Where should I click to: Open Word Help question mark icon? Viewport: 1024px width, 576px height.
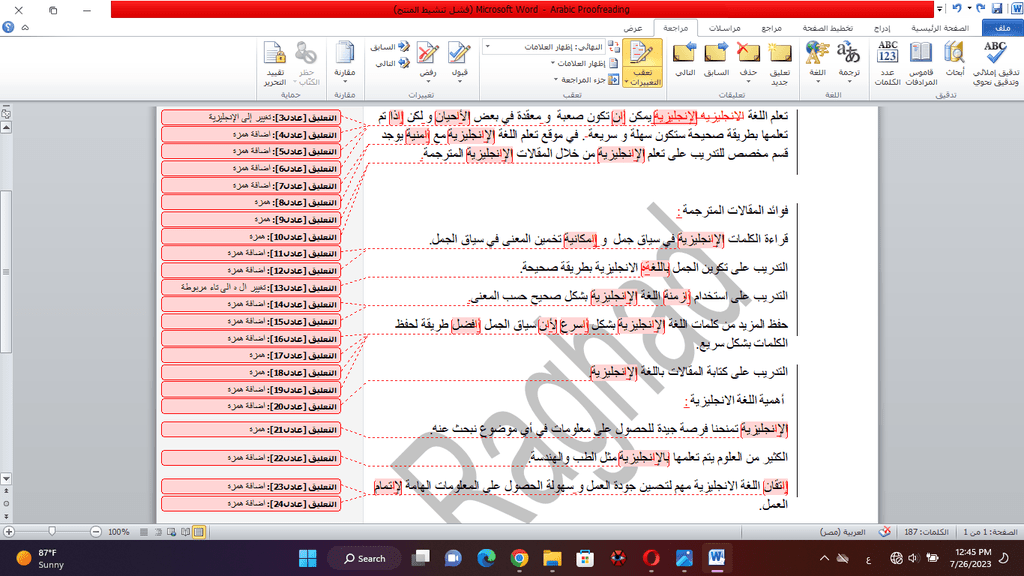(8, 27)
